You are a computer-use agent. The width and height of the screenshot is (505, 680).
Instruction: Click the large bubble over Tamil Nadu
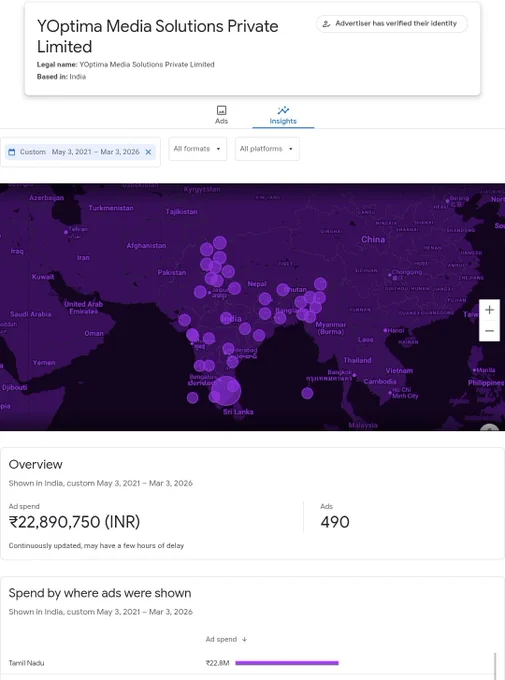226,391
